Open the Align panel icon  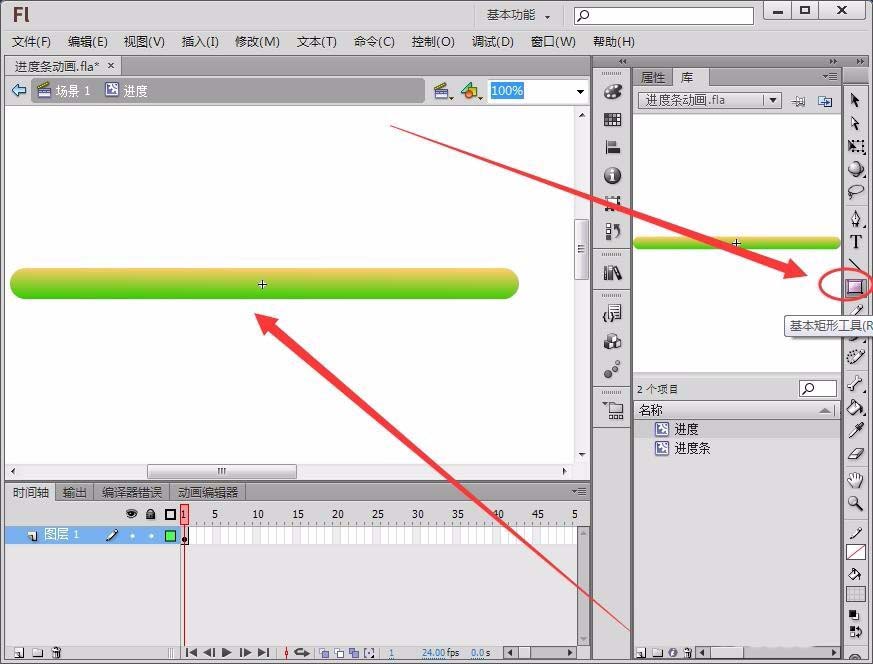pyautogui.click(x=612, y=147)
